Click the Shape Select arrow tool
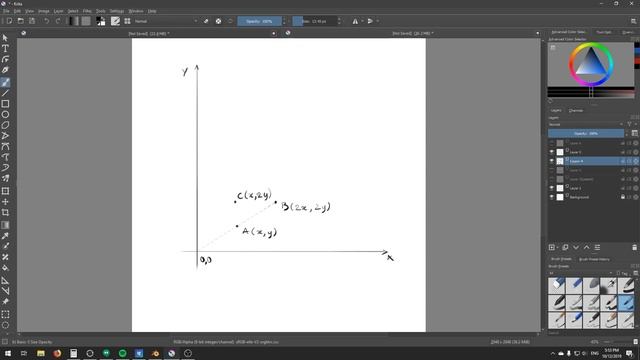The height and width of the screenshot is (360, 640). pos(5,38)
